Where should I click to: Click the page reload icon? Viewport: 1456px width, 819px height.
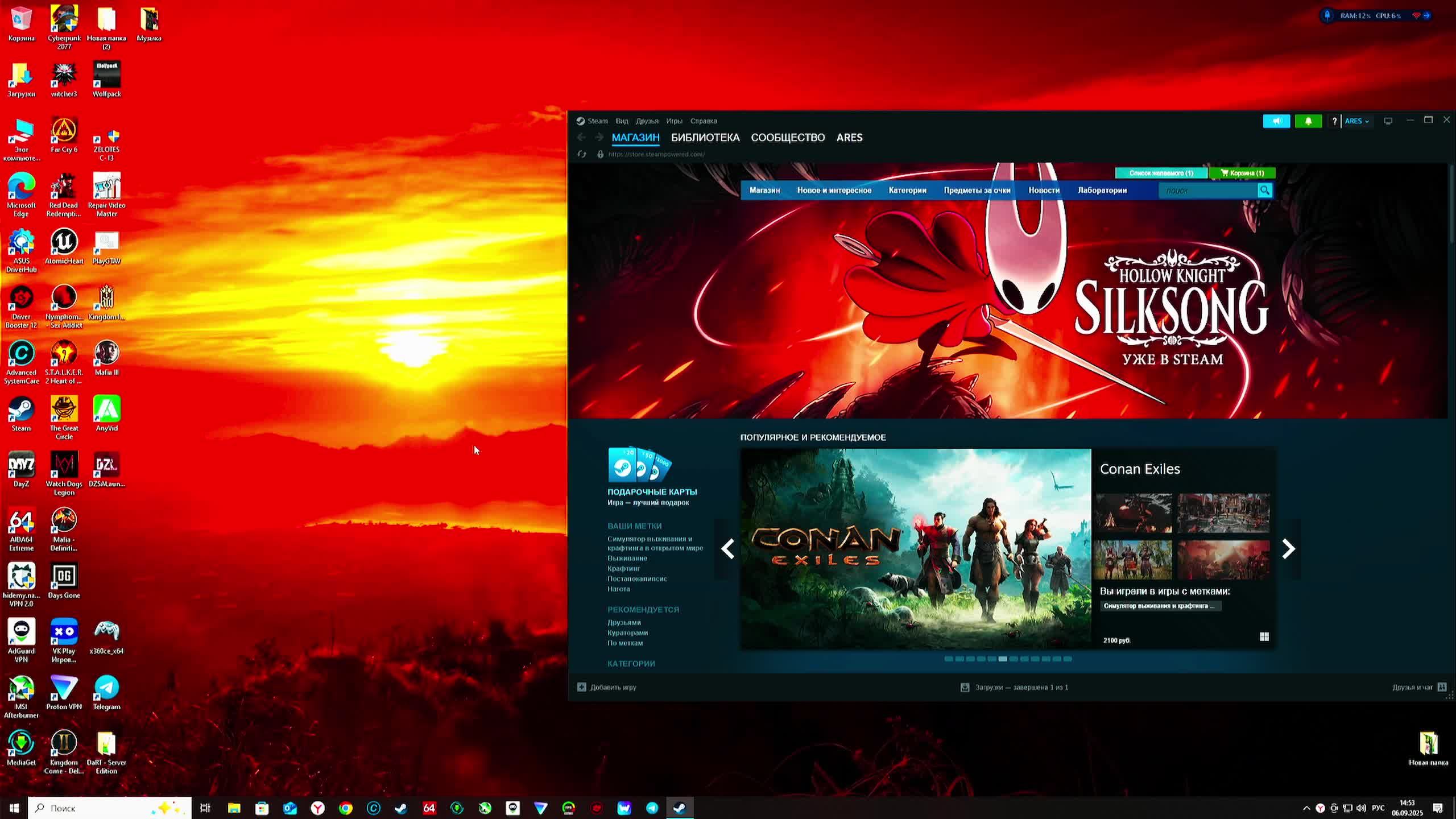pos(581,154)
